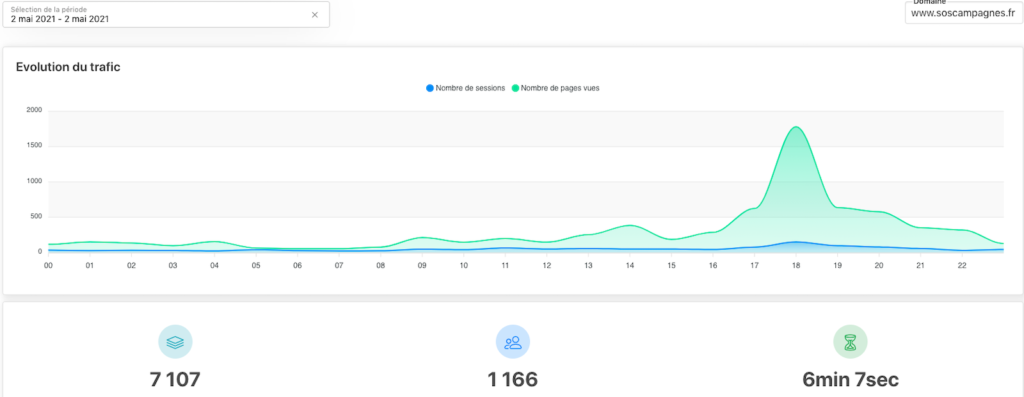This screenshot has height=397, width=1024.
Task: Click the y-axis label 2000
Action: [x=35, y=110]
